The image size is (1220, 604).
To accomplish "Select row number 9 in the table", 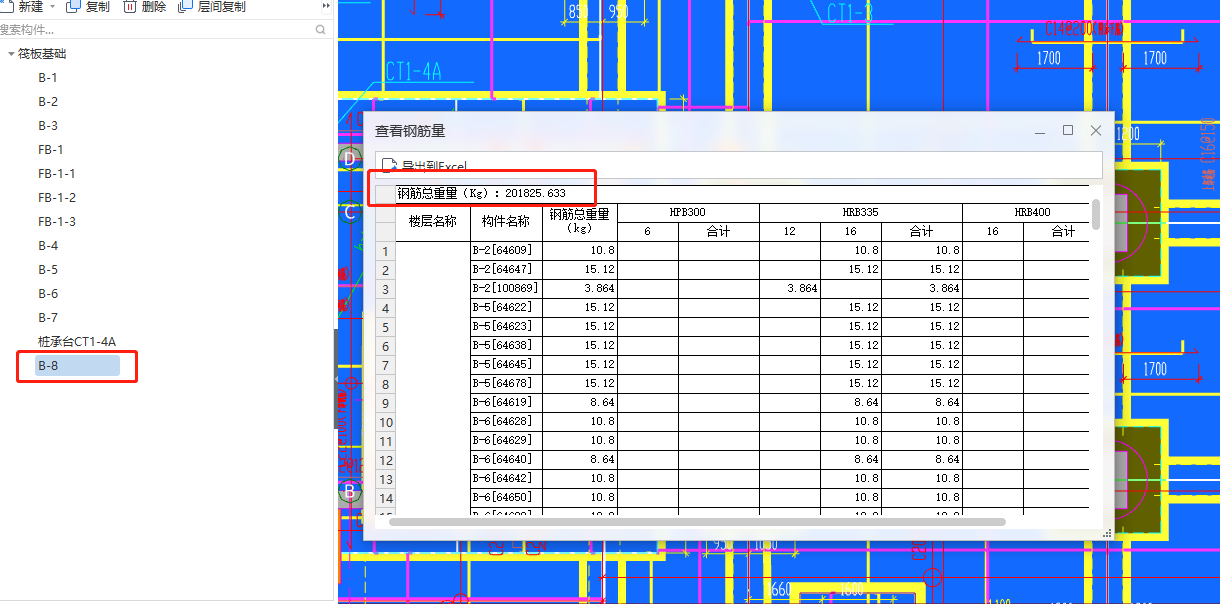I will [x=386, y=403].
